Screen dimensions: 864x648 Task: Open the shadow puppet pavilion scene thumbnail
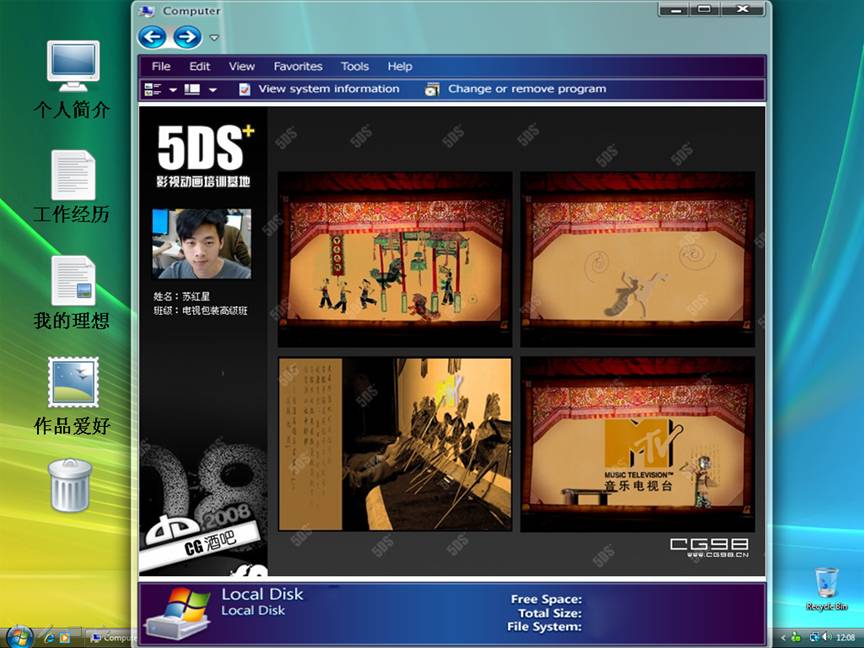395,259
